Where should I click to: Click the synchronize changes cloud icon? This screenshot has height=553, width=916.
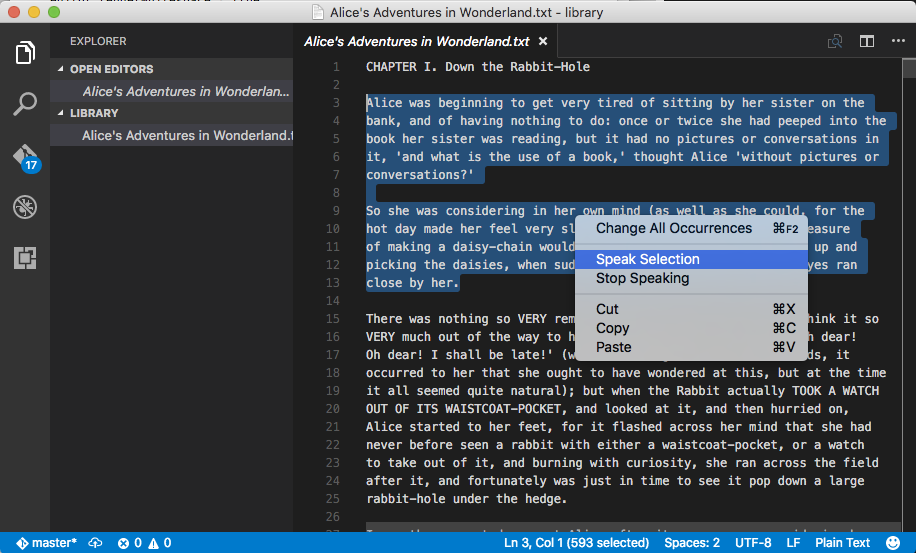tap(96, 543)
